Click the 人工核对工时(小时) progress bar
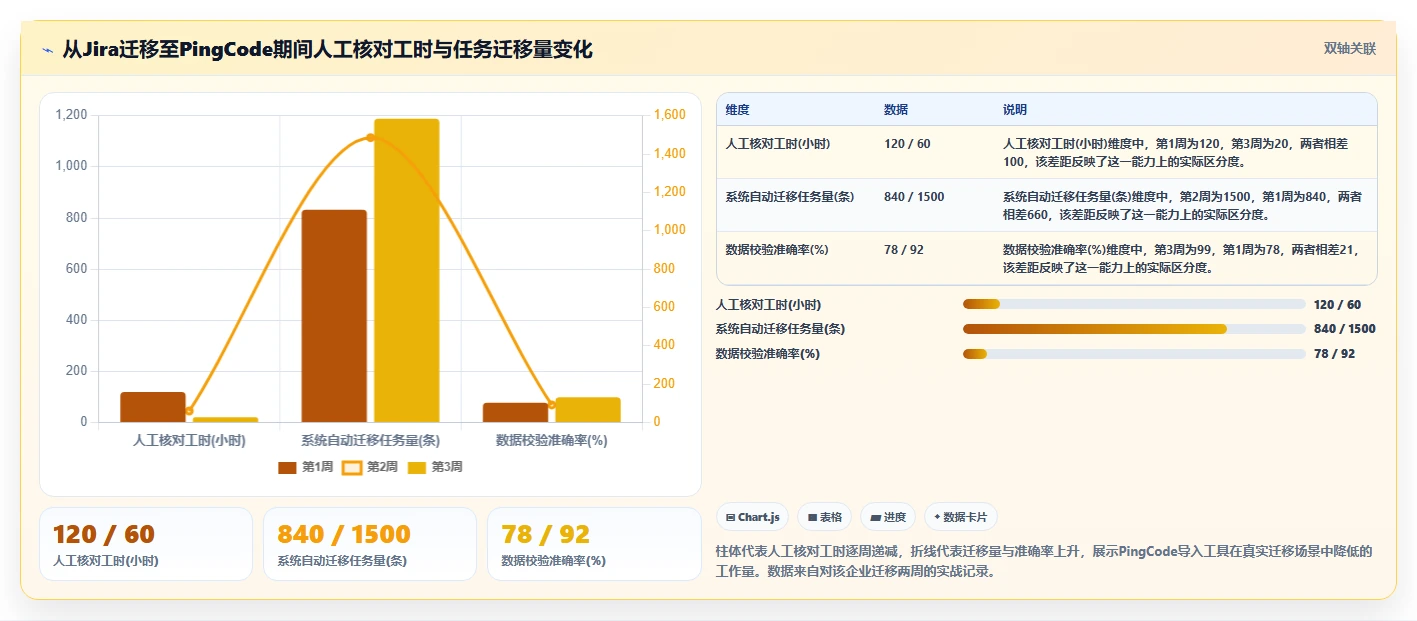Image resolution: width=1417 pixels, height=621 pixels. tap(1134, 304)
